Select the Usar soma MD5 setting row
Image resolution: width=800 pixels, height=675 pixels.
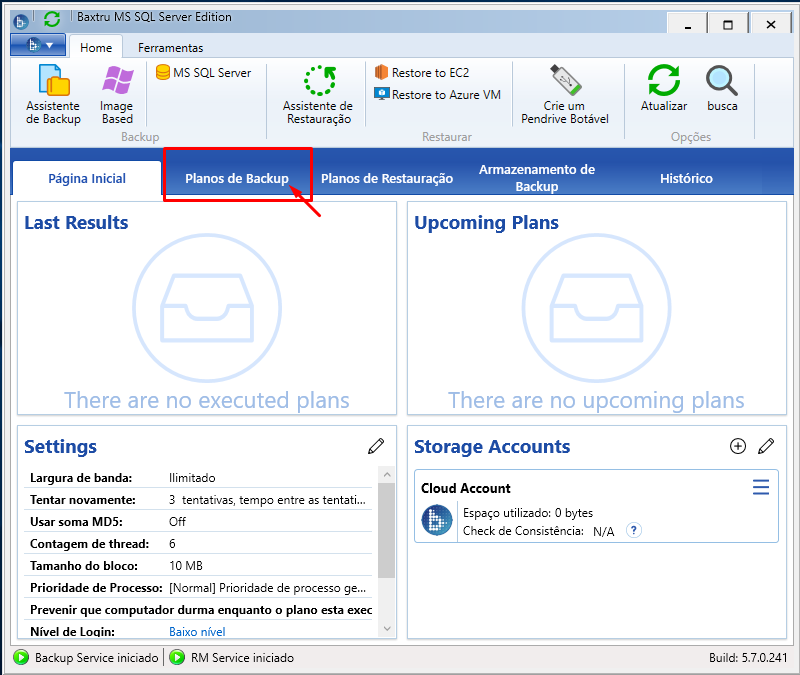click(x=198, y=521)
